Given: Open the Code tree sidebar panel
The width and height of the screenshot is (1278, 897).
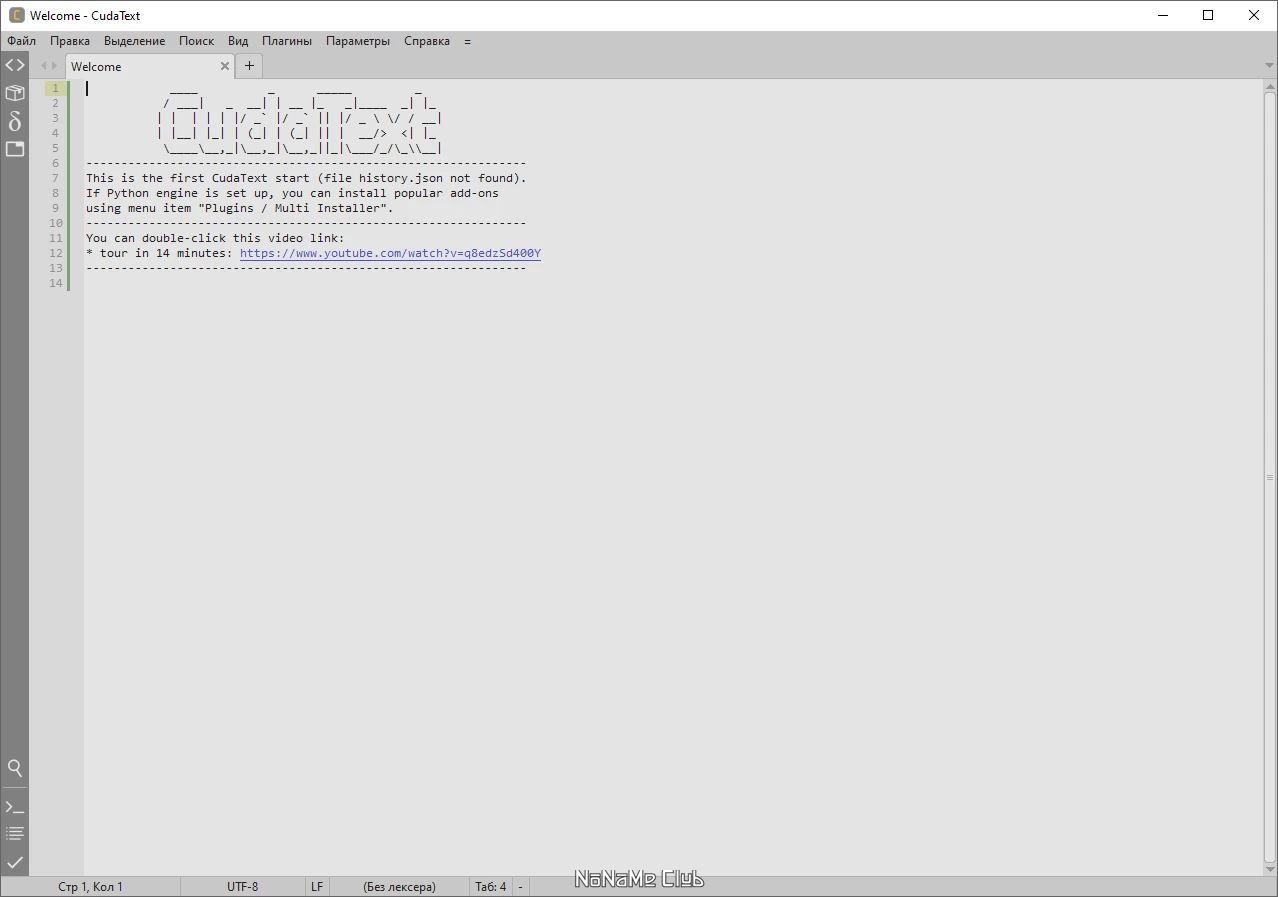Looking at the screenshot, I should pyautogui.click(x=15, y=65).
